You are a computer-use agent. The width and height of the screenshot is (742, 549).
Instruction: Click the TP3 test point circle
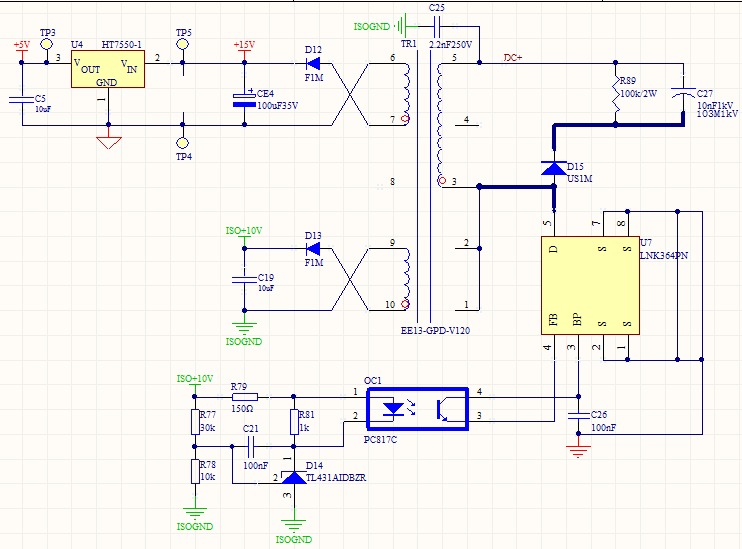tap(46, 44)
